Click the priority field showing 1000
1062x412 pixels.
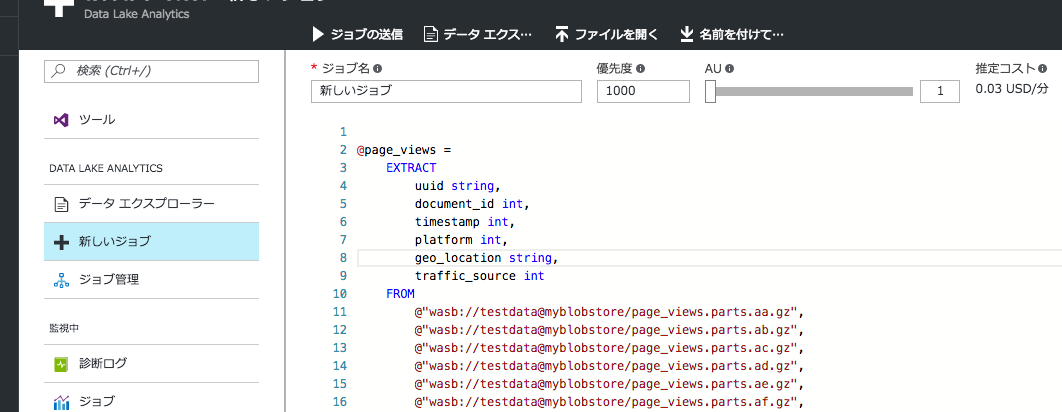pyautogui.click(x=643, y=91)
